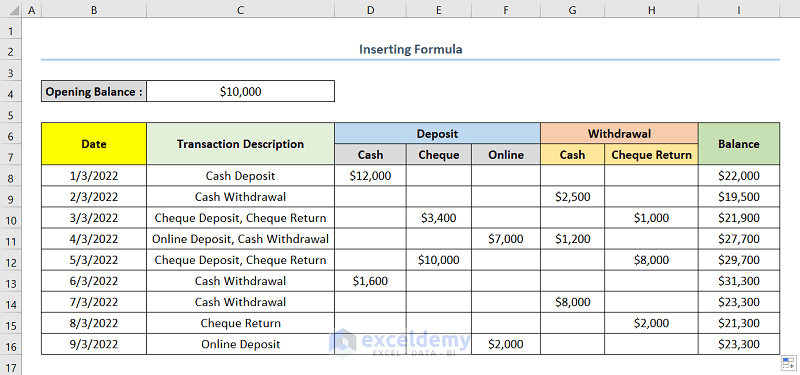Click the $19,500 balance cell

click(739, 196)
